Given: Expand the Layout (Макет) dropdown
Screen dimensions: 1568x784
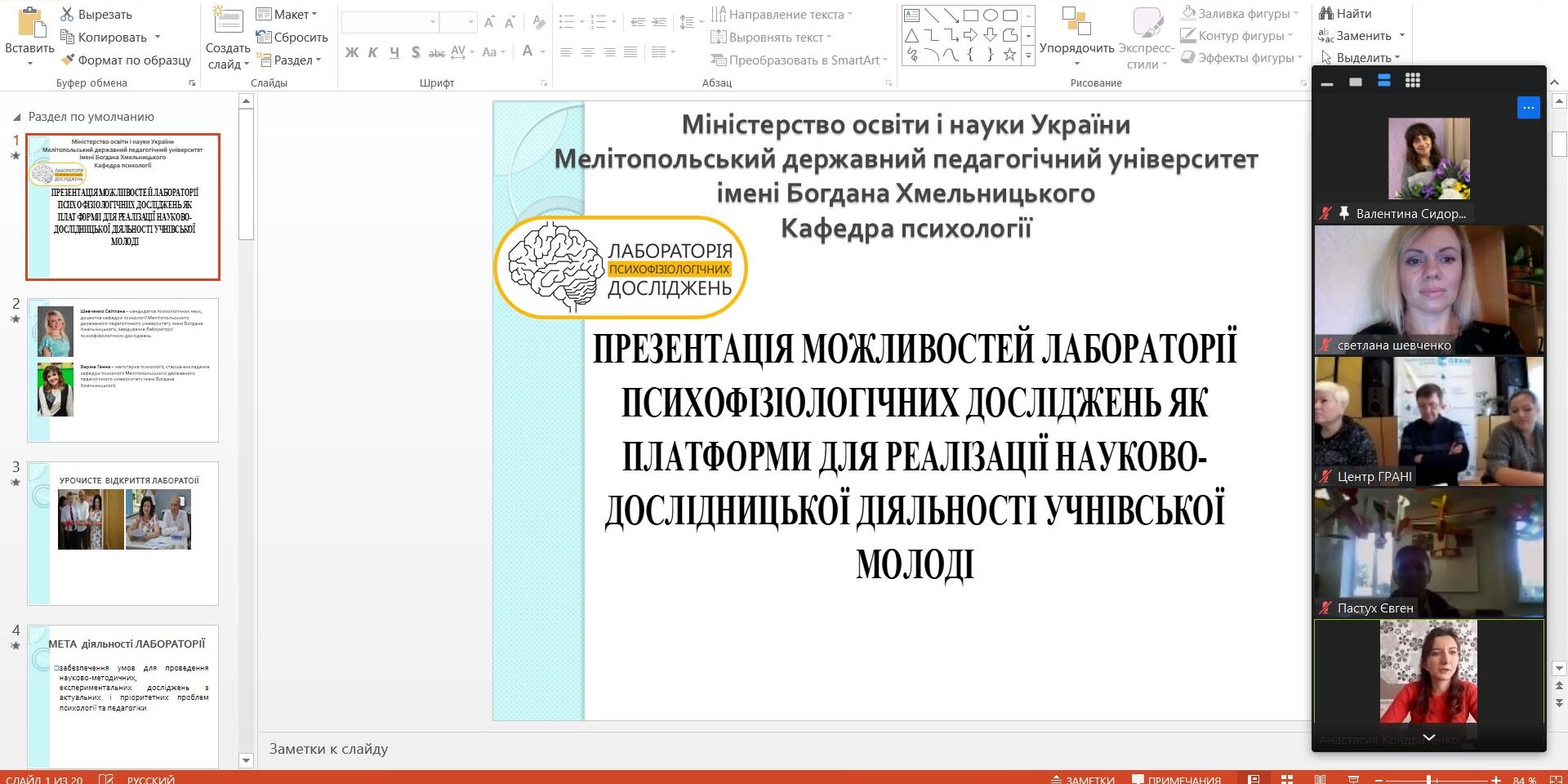Looking at the screenshot, I should 287,14.
